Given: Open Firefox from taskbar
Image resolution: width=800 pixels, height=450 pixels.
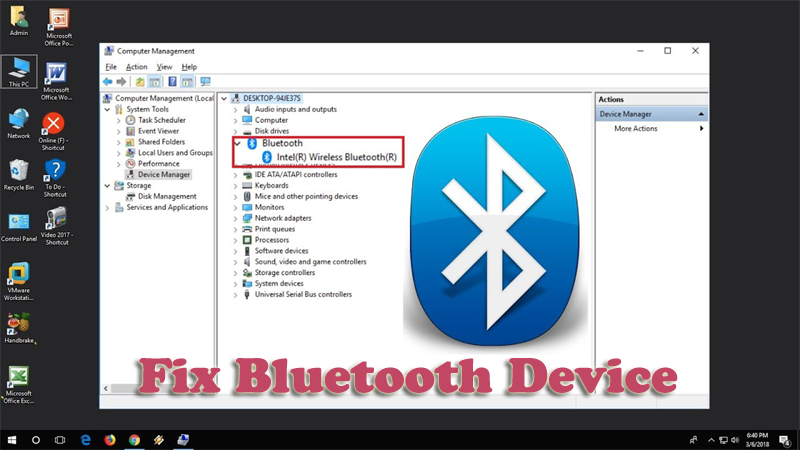Looking at the screenshot, I should (110, 440).
